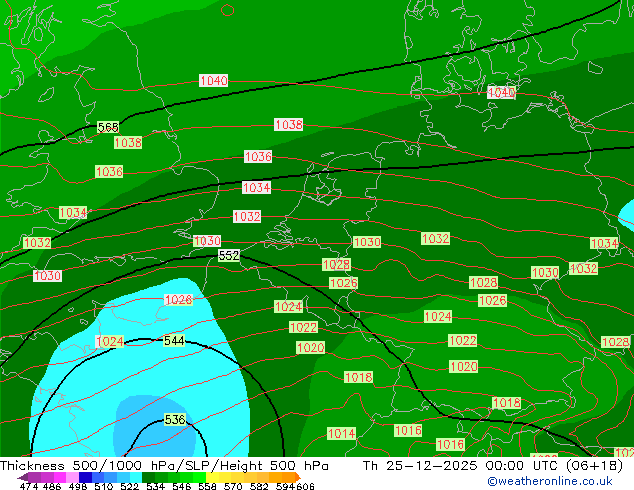Click the 474 legend value
Viewport: 634px width, 490px height.
point(29,486)
